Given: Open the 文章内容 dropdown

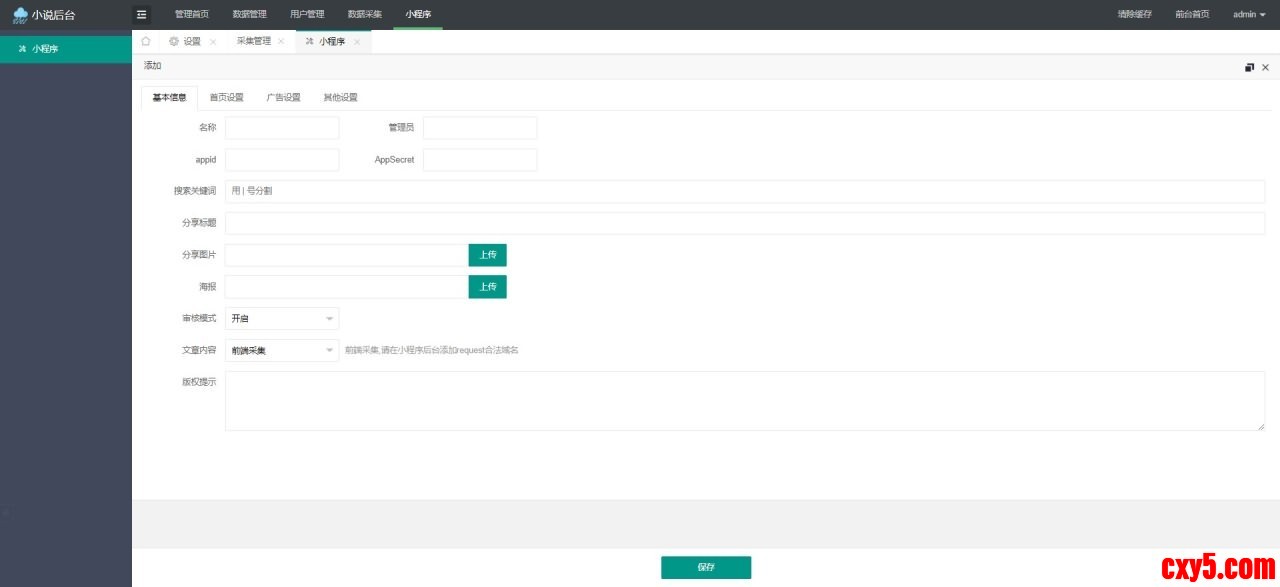Looking at the screenshot, I should (x=282, y=351).
